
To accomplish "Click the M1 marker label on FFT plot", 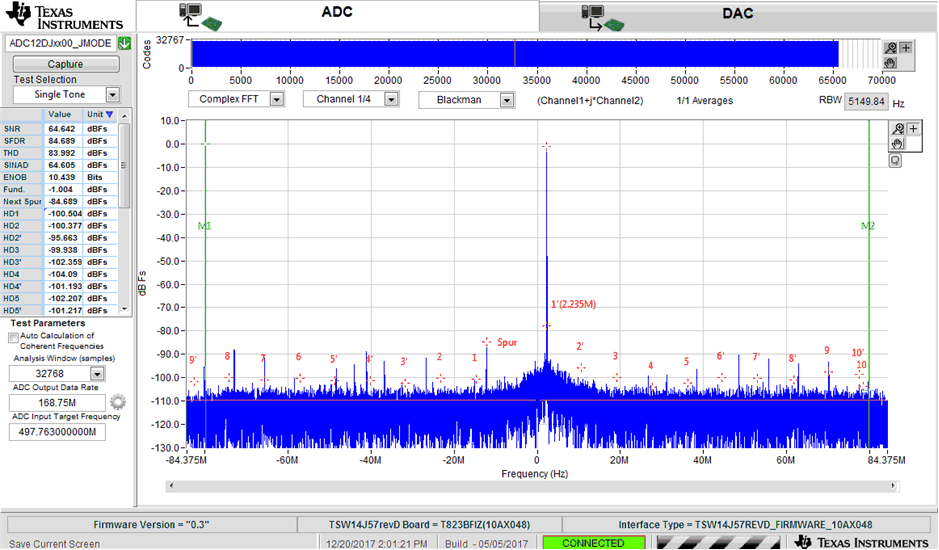I will (204, 226).
